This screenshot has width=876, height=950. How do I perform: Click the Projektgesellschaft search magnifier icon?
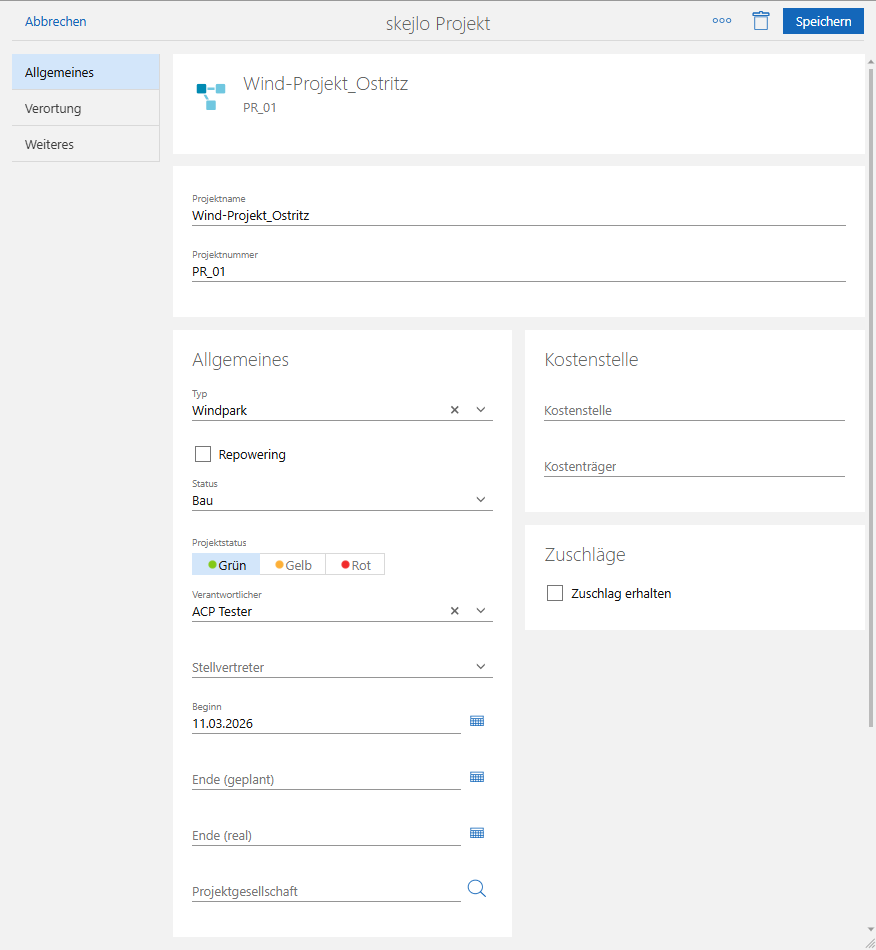(477, 889)
